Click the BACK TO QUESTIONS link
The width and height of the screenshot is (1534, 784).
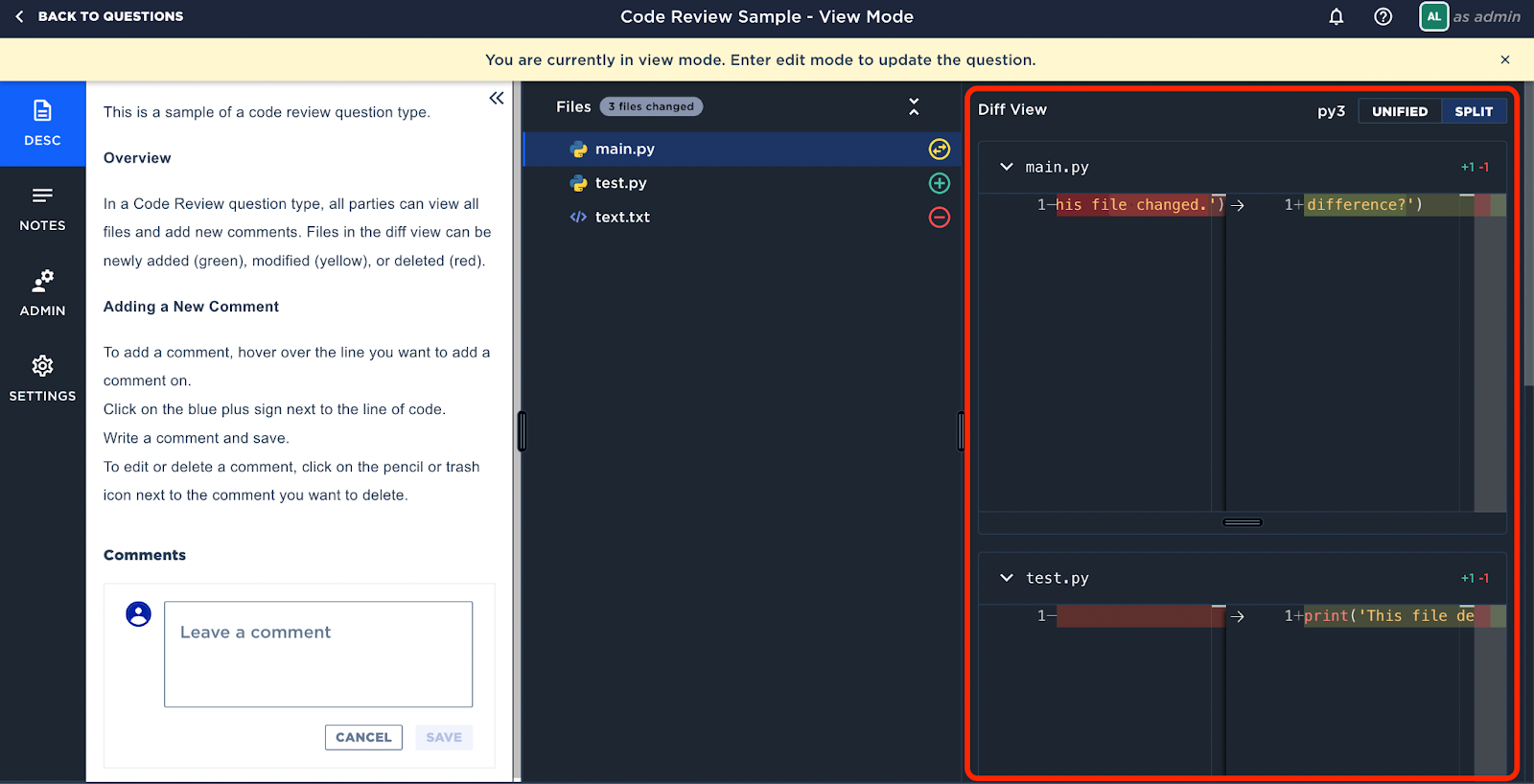coord(110,16)
